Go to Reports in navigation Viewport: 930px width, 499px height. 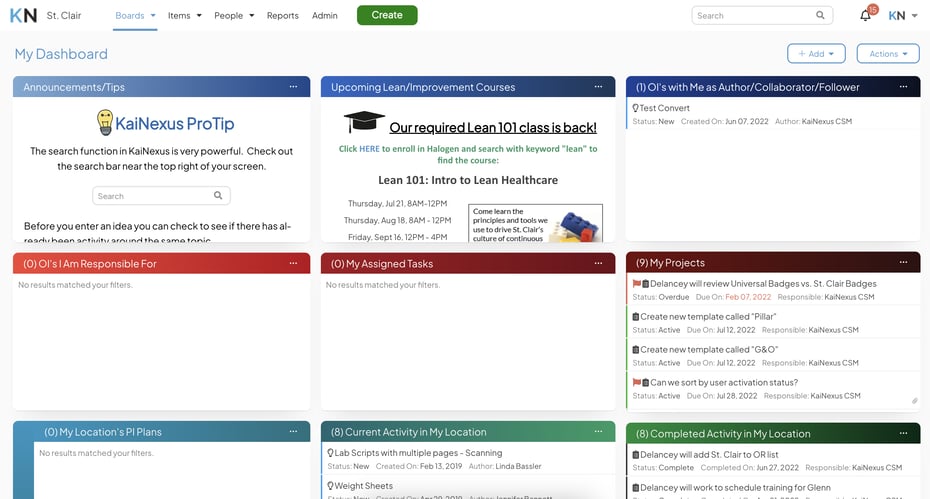pyautogui.click(x=282, y=15)
